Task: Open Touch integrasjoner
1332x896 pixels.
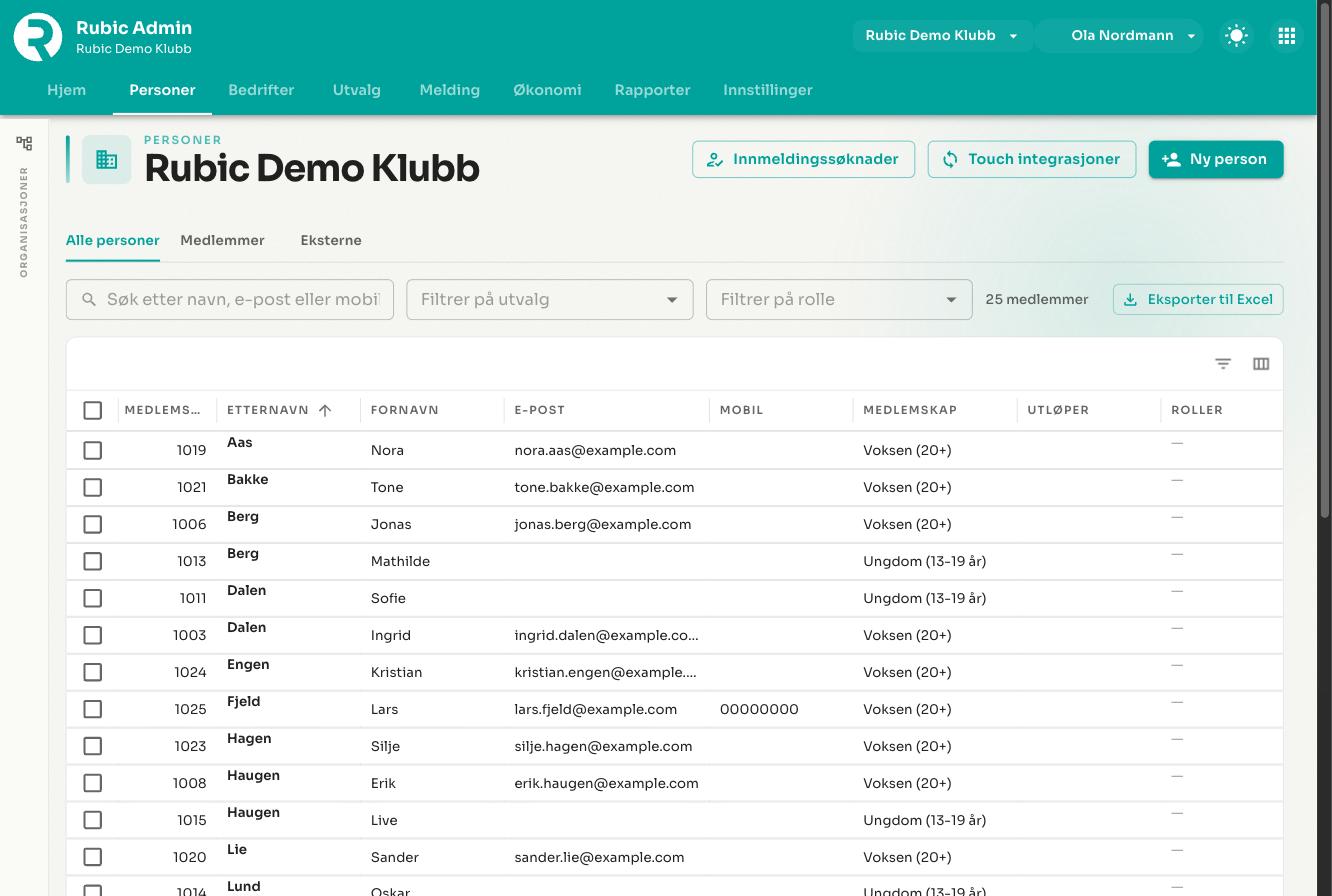Action: coord(1032,159)
